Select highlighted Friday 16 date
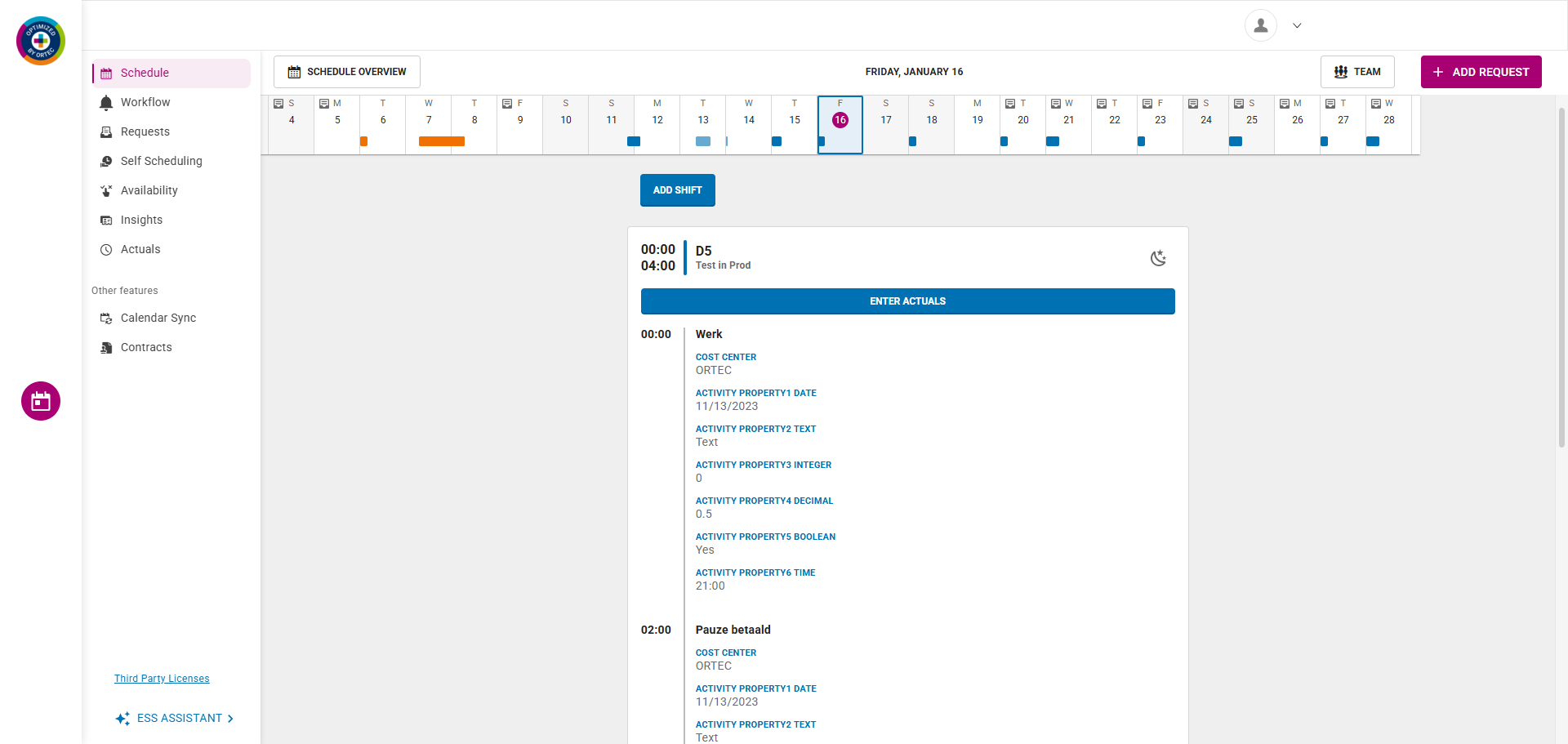Image resolution: width=1568 pixels, height=744 pixels. (x=840, y=125)
